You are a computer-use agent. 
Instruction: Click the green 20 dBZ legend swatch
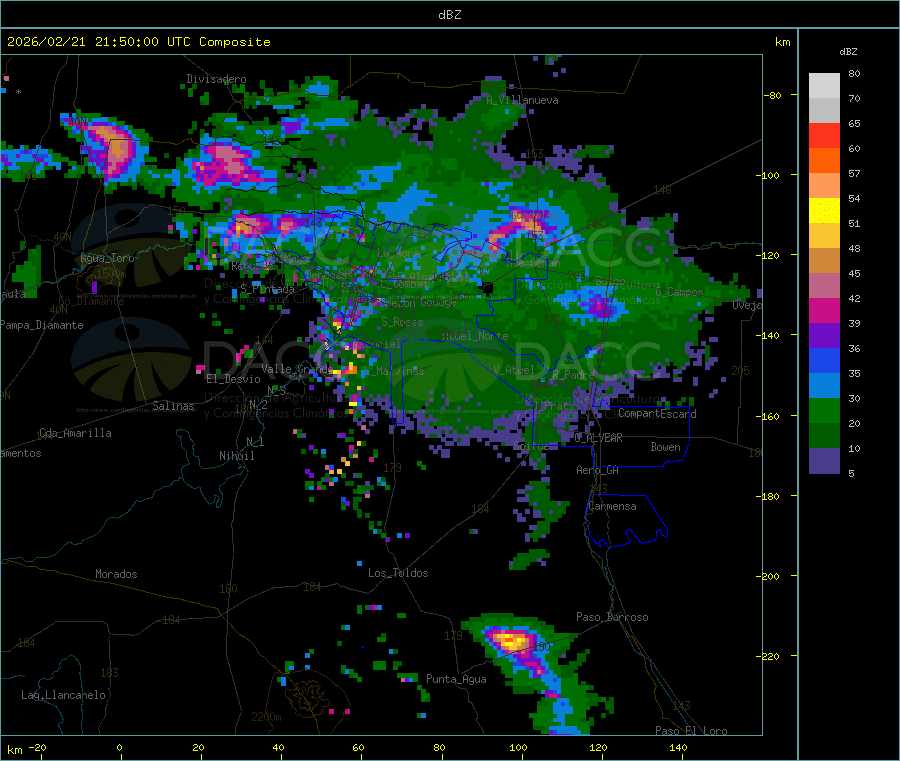click(x=824, y=410)
